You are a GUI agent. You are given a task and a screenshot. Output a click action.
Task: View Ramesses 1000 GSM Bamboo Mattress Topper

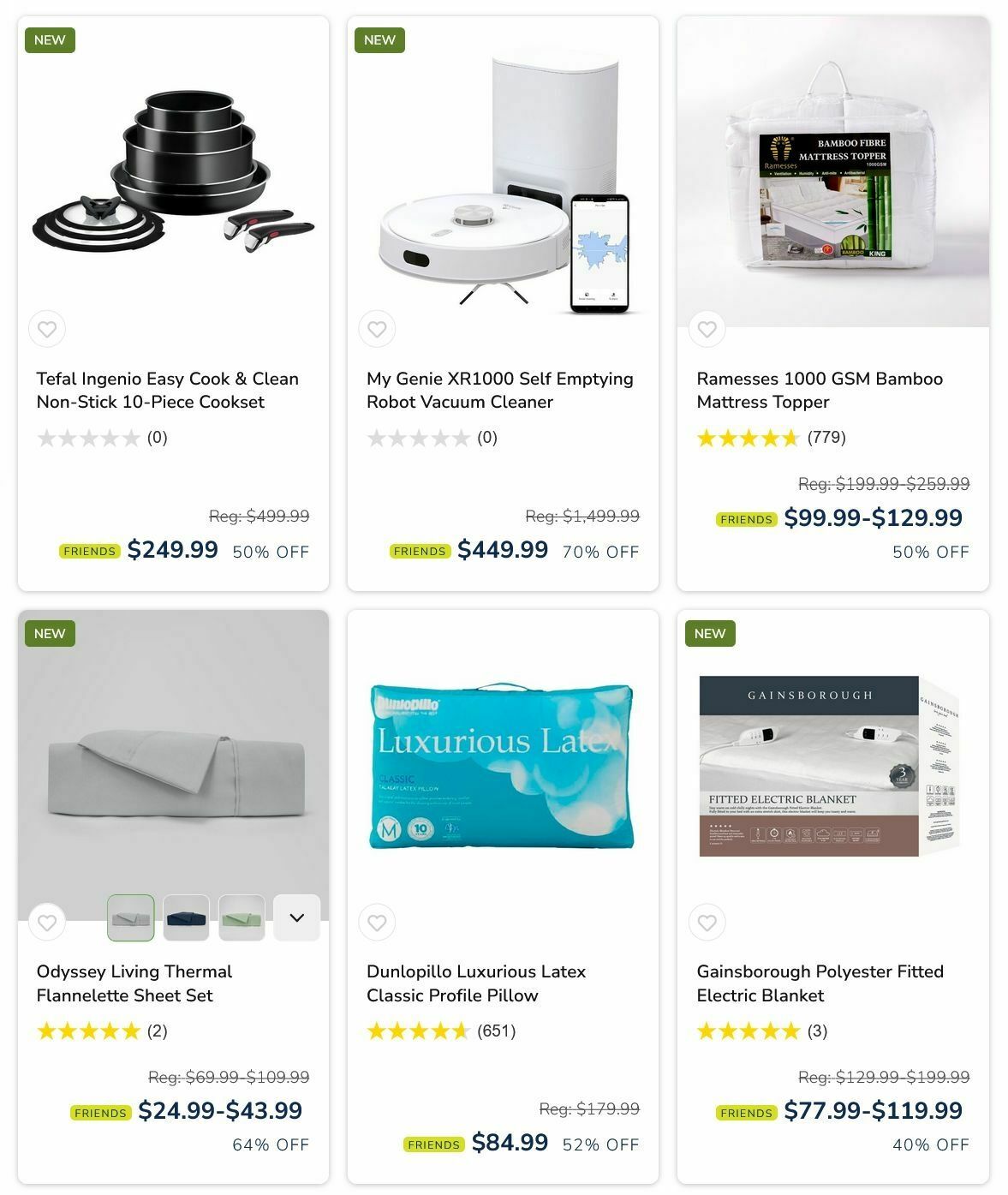click(x=820, y=390)
